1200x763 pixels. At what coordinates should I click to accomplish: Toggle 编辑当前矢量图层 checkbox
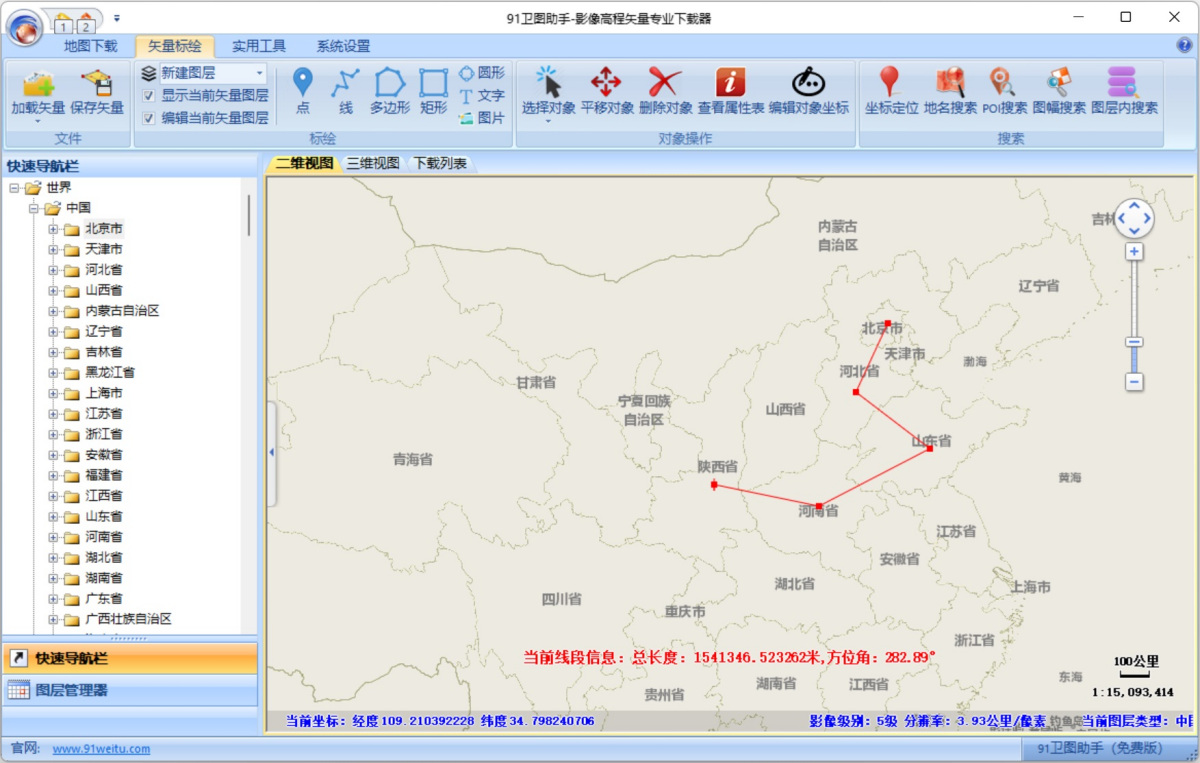click(x=149, y=118)
